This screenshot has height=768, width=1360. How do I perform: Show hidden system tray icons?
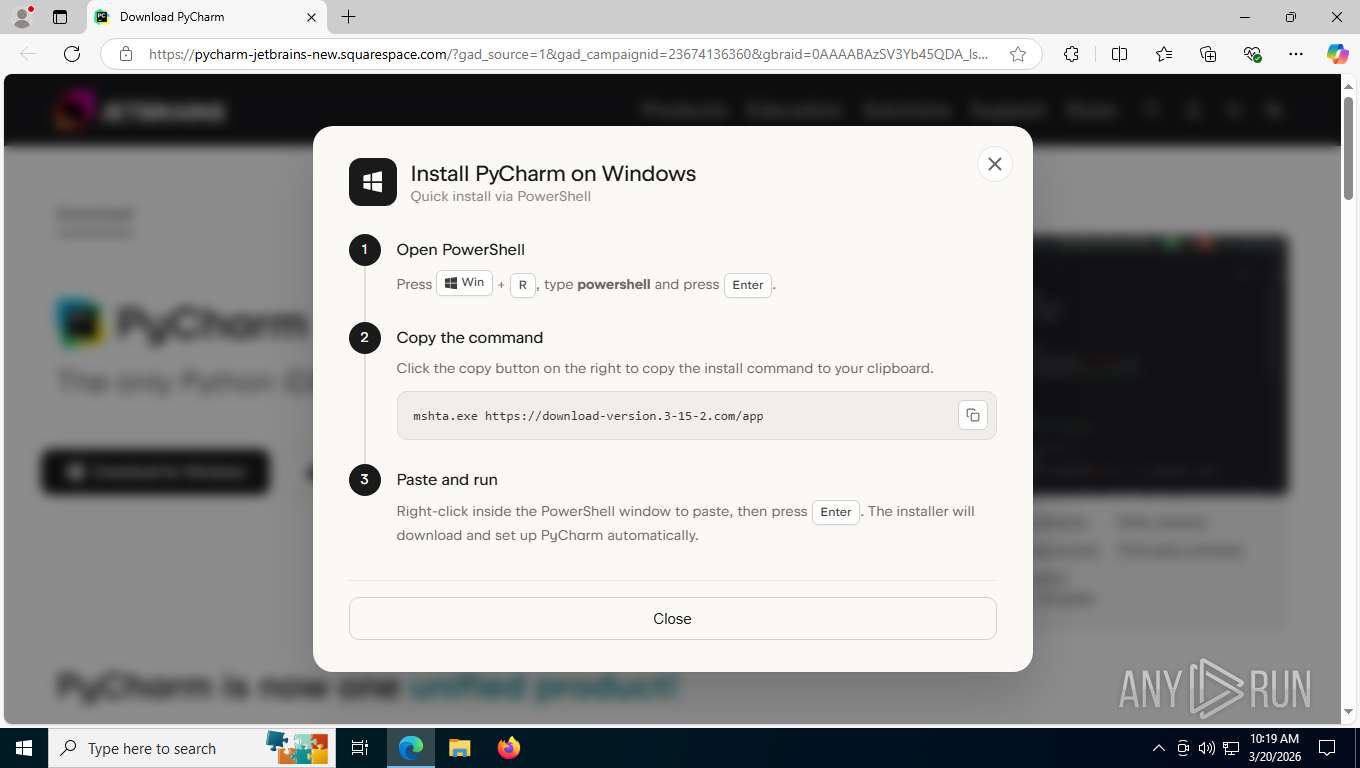(1159, 748)
